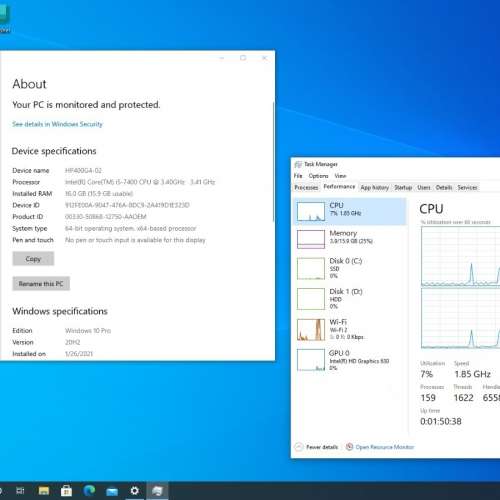Image resolution: width=500 pixels, height=500 pixels.
Task: Switch to the App history tab
Action: [375, 188]
